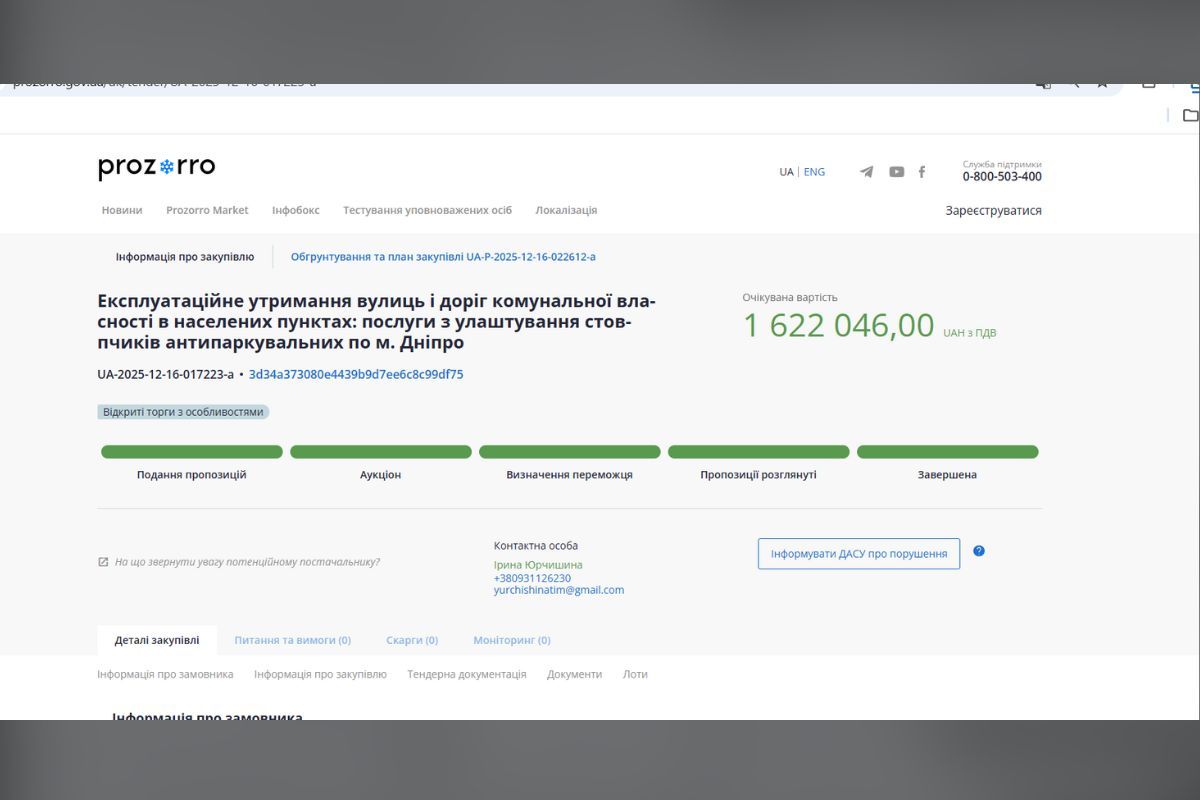Click the bookmark star in the address bar
Image resolution: width=1200 pixels, height=800 pixels.
coord(1103,83)
